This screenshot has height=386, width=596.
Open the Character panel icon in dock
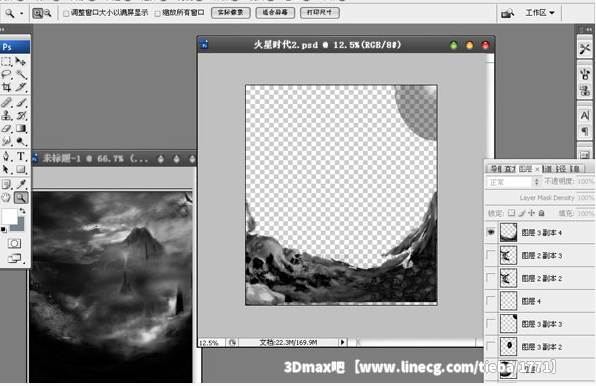point(585,115)
